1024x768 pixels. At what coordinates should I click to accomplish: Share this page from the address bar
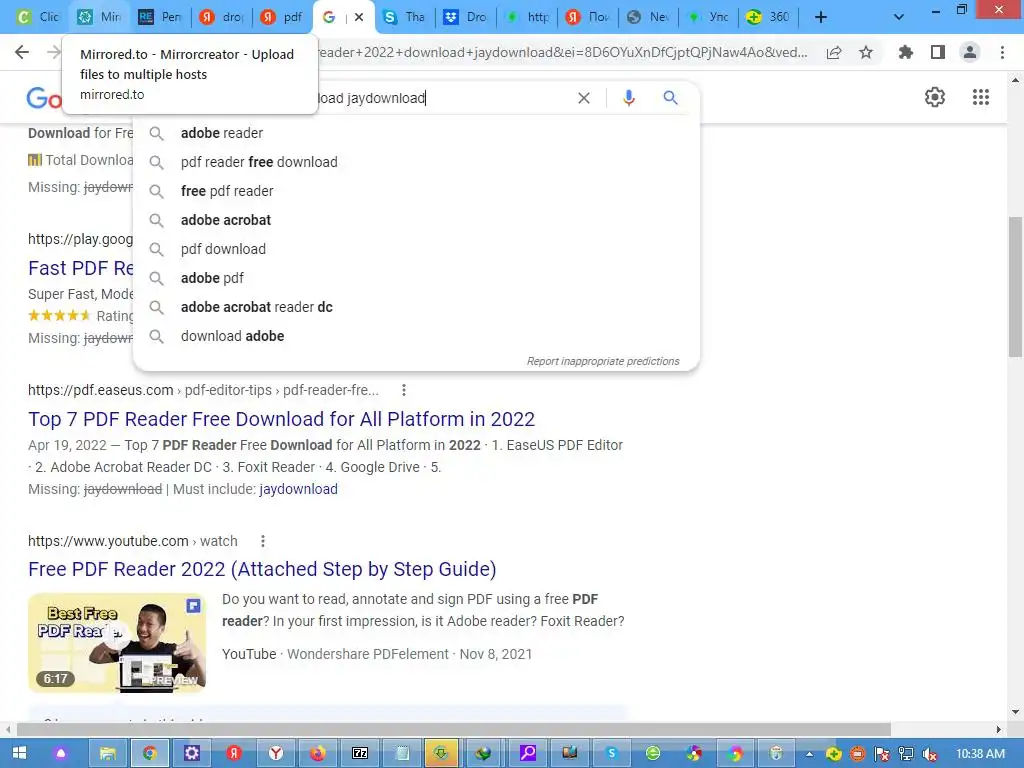point(834,52)
